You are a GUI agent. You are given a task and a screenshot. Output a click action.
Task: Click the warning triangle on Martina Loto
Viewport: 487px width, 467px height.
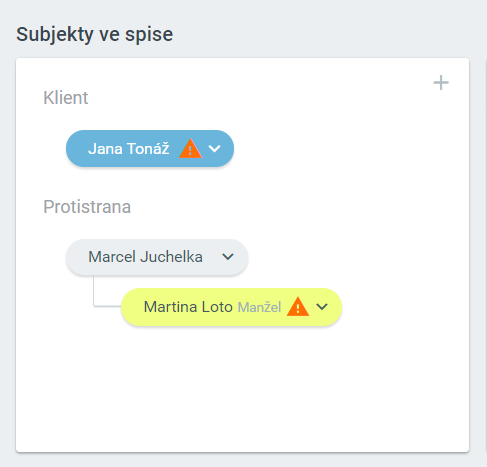click(x=298, y=307)
